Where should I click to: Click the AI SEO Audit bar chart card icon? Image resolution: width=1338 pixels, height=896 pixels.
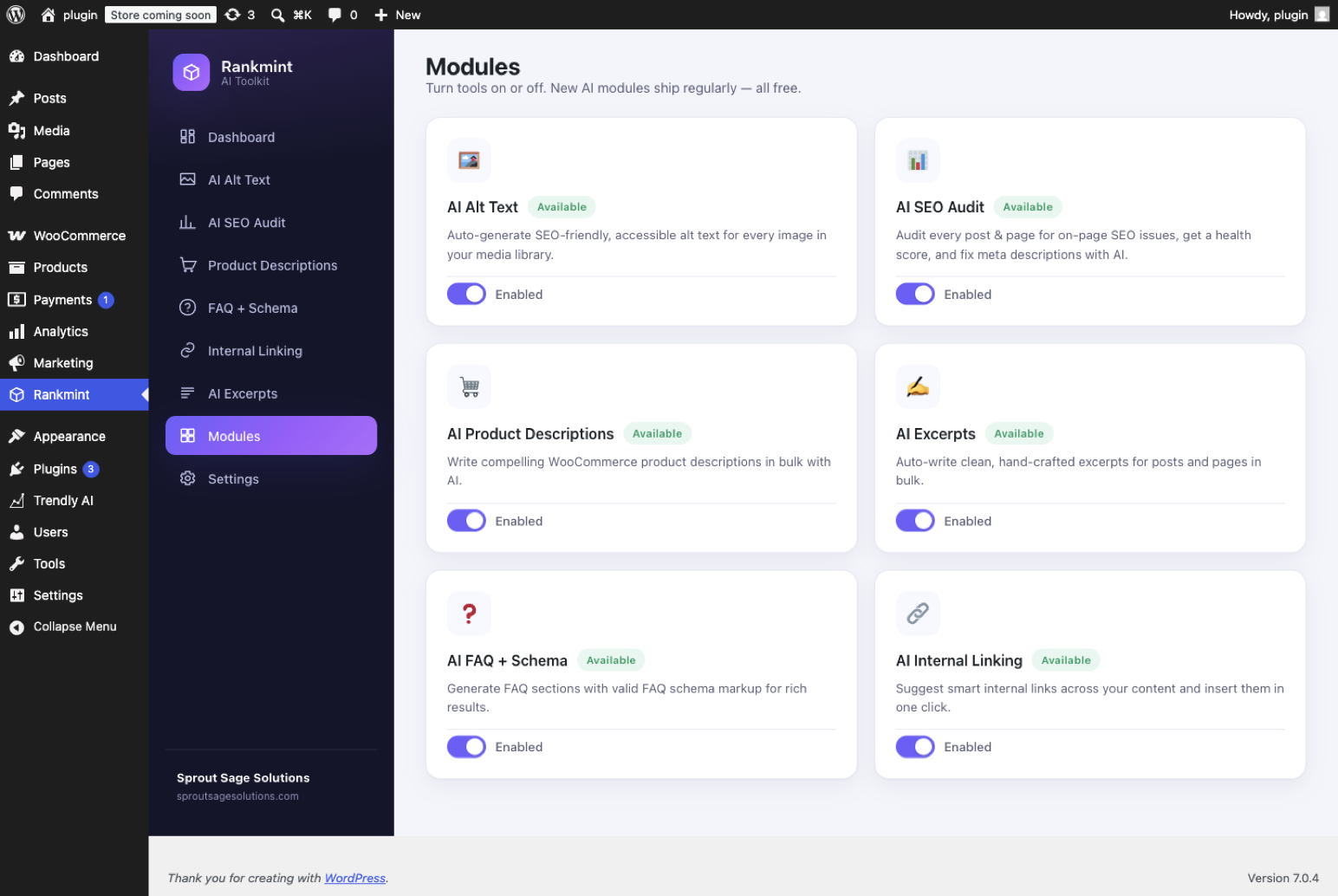coord(918,160)
